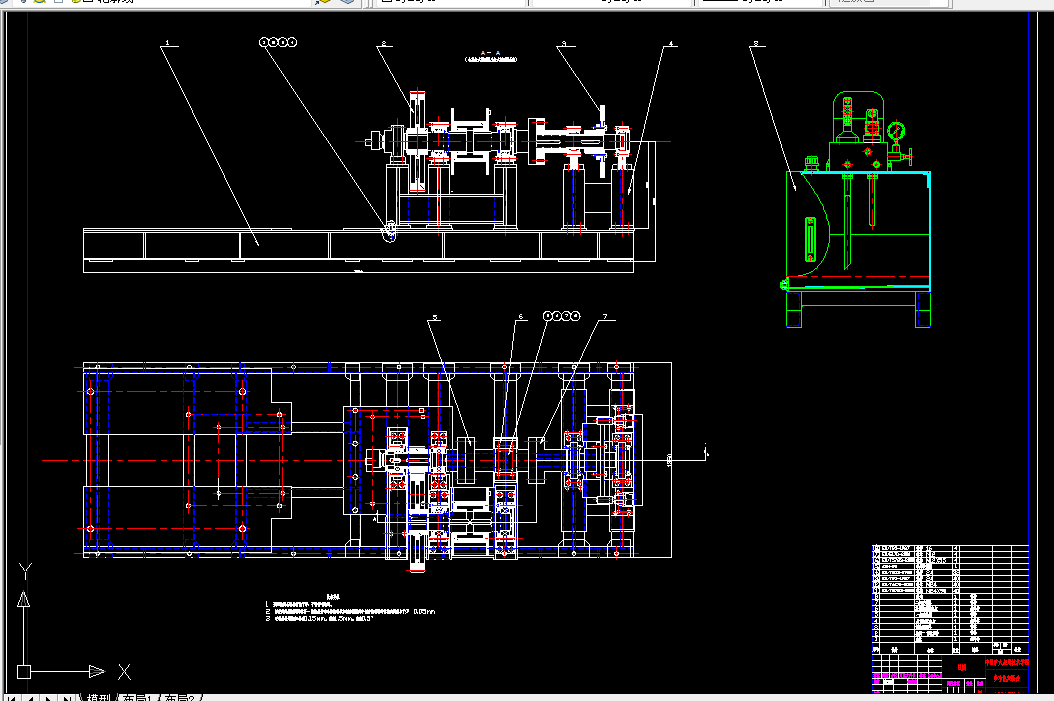1054x701 pixels.
Task: Select balloon number 3 leader label
Action: [x=565, y=44]
